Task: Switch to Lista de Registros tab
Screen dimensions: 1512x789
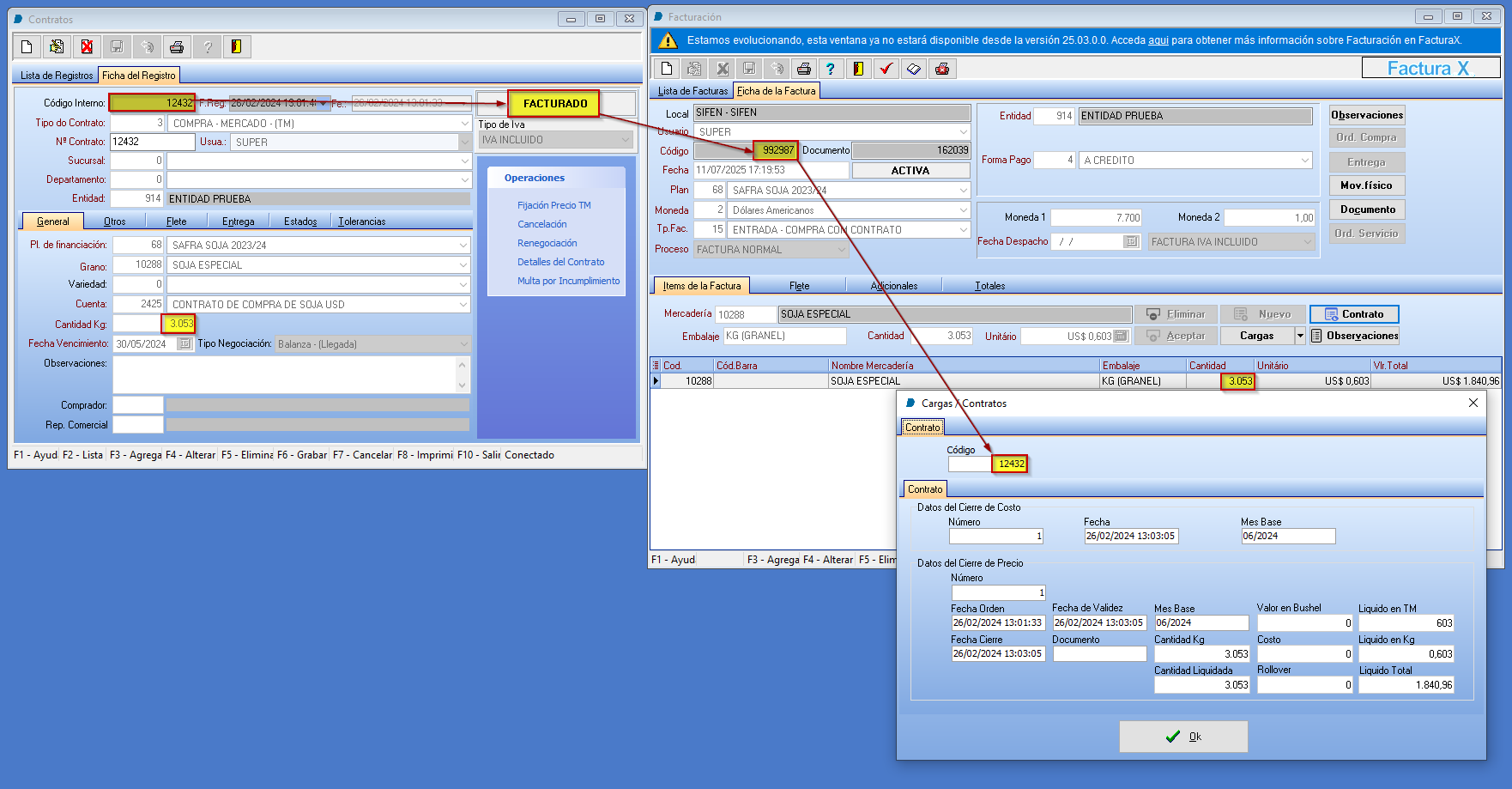Action: pyautogui.click(x=57, y=76)
